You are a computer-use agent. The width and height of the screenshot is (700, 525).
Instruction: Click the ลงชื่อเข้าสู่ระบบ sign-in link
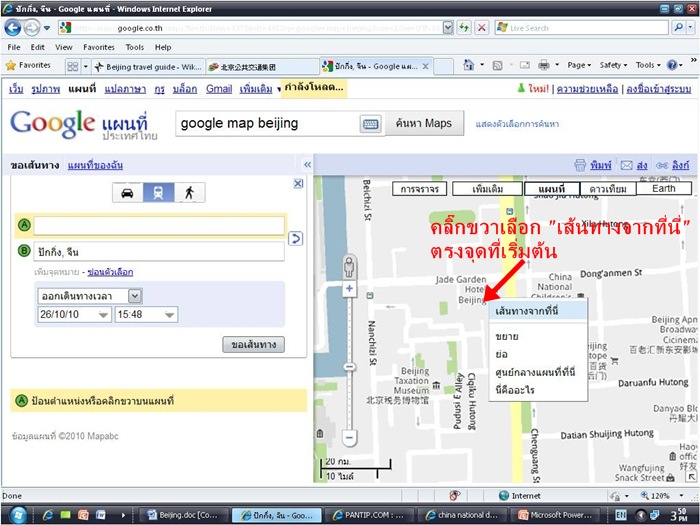click(658, 89)
